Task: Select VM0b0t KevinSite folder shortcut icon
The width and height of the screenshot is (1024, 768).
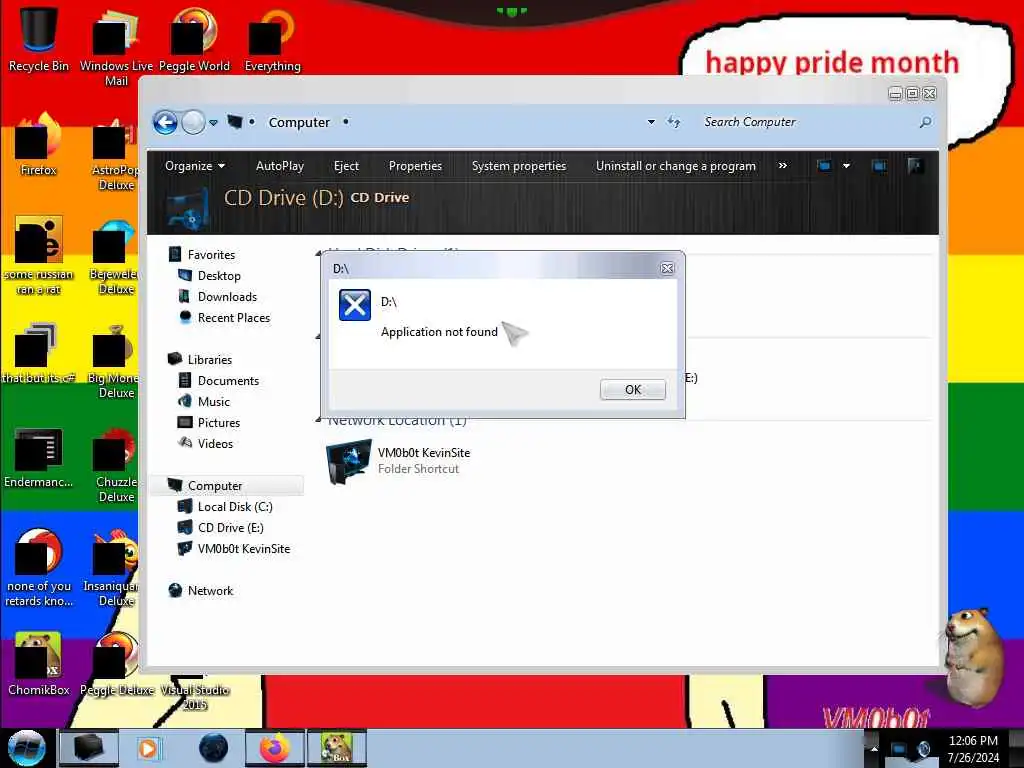Action: pos(348,462)
